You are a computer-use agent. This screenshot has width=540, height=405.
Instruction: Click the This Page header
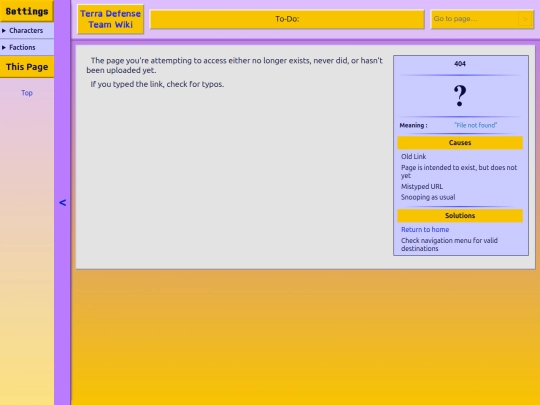coord(27,67)
